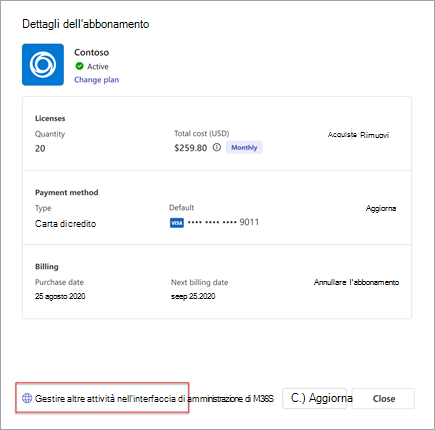Click the green Active status checkmark icon
The height and width of the screenshot is (430, 435).
(79, 66)
